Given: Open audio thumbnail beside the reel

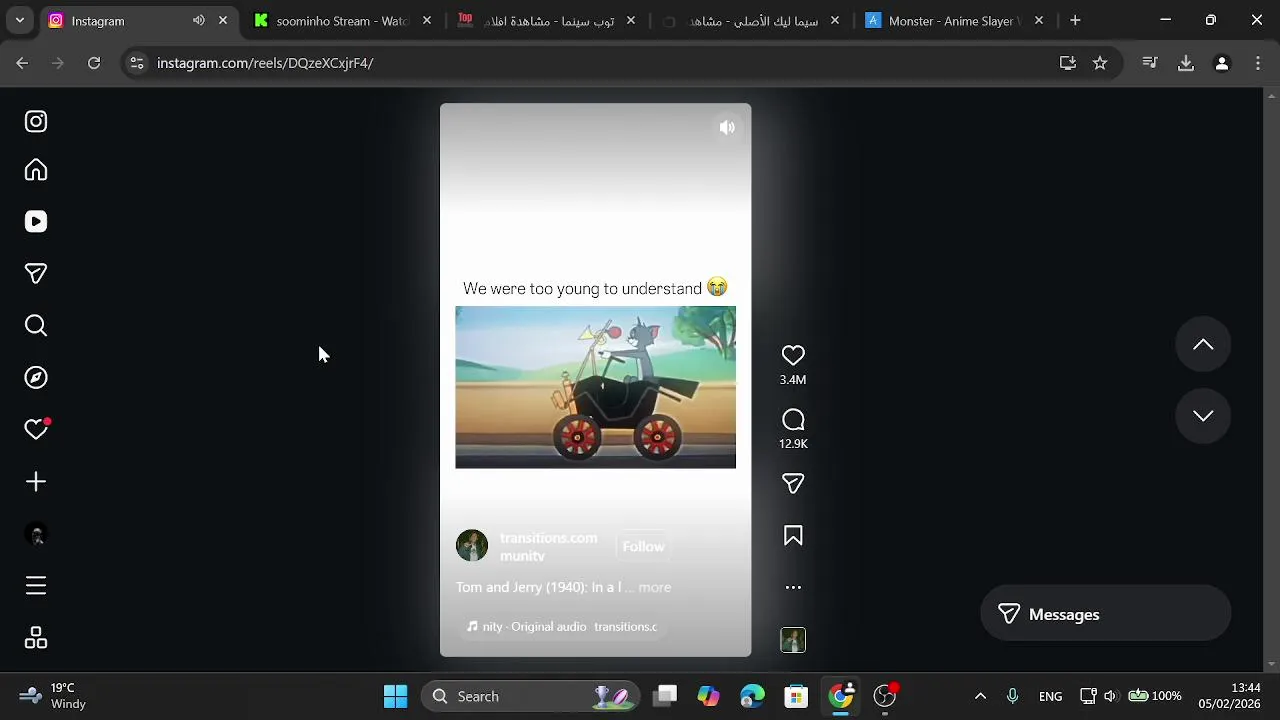Looking at the screenshot, I should (793, 640).
